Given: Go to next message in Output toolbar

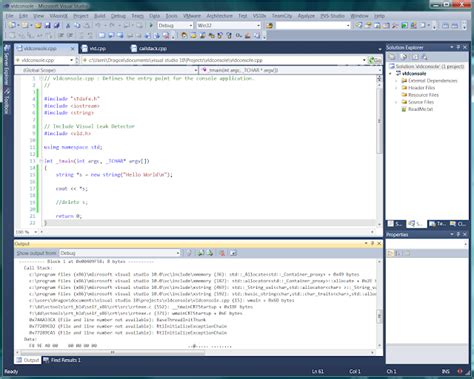Looking at the screenshot, I should (x=210, y=253).
